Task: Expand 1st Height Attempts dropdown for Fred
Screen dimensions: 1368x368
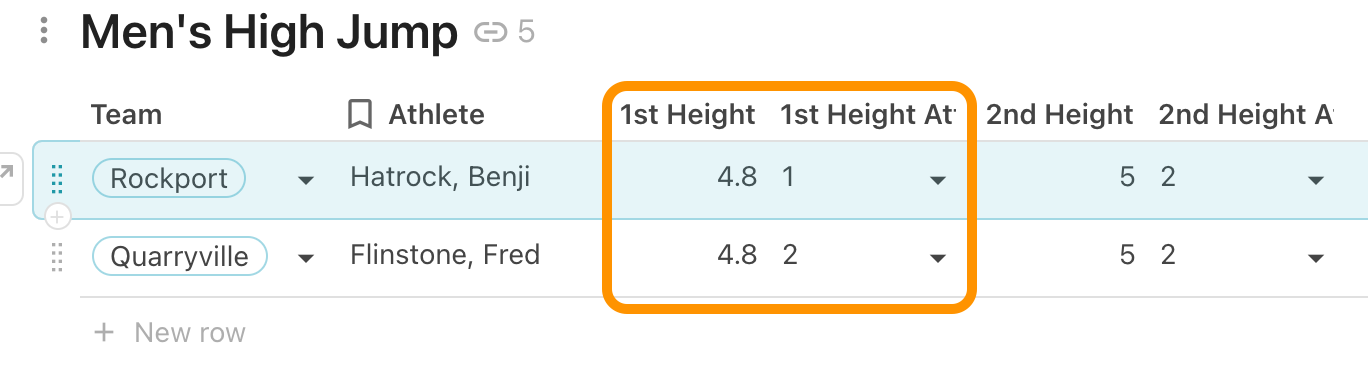Action: (x=937, y=259)
